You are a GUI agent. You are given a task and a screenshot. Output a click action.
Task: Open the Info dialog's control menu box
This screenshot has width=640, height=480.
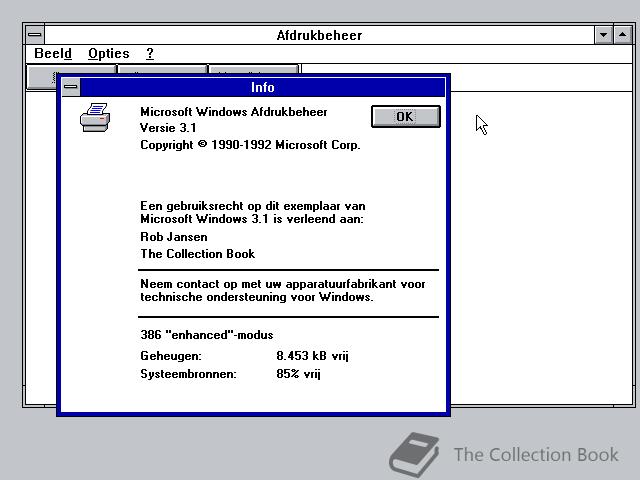tap(71, 87)
